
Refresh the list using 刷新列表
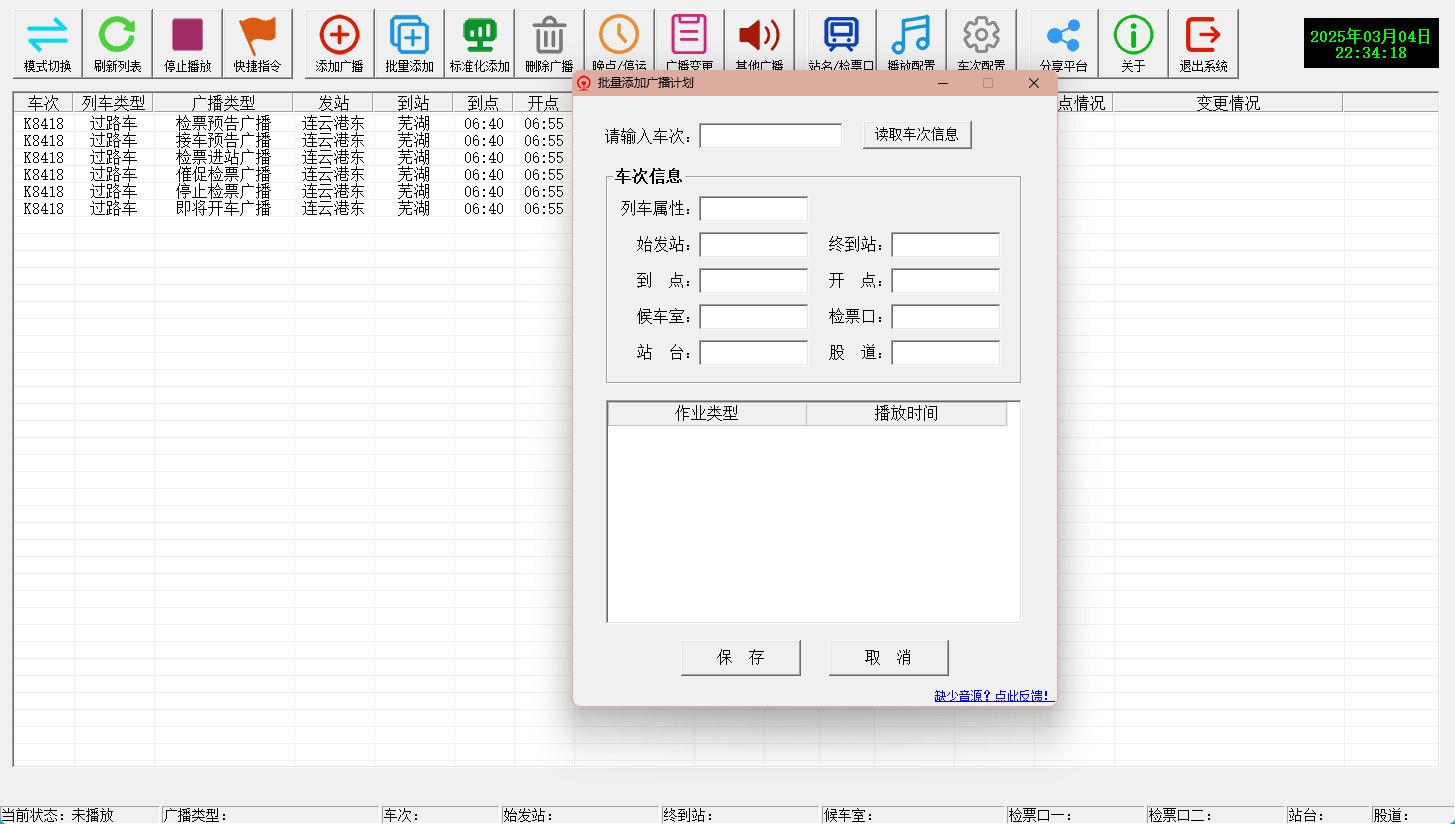click(117, 43)
